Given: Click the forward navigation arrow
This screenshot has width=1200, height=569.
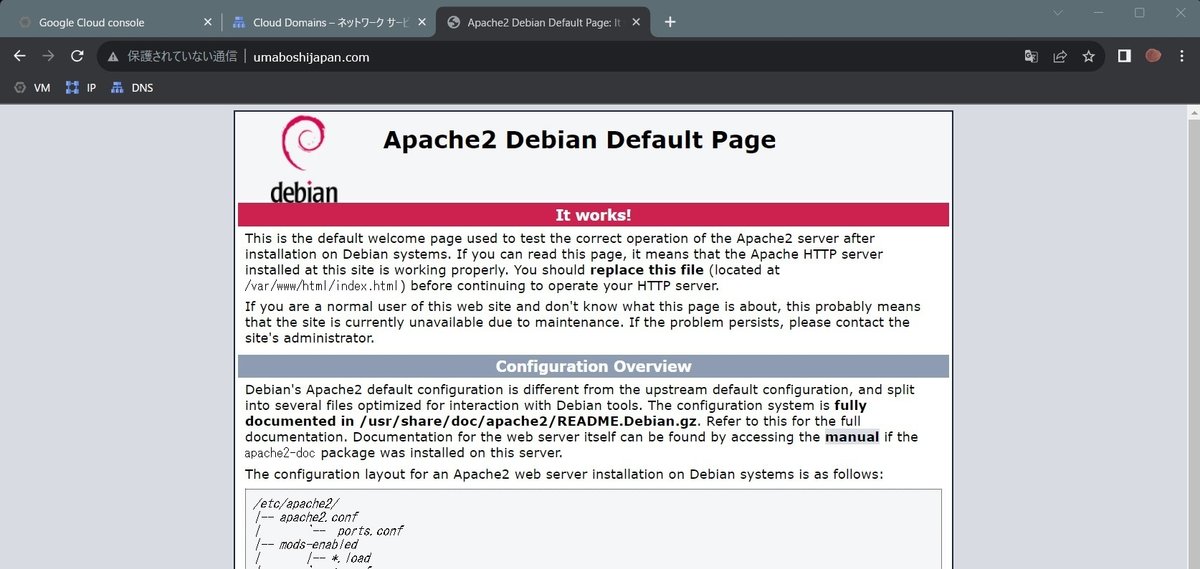Looking at the screenshot, I should coord(48,56).
